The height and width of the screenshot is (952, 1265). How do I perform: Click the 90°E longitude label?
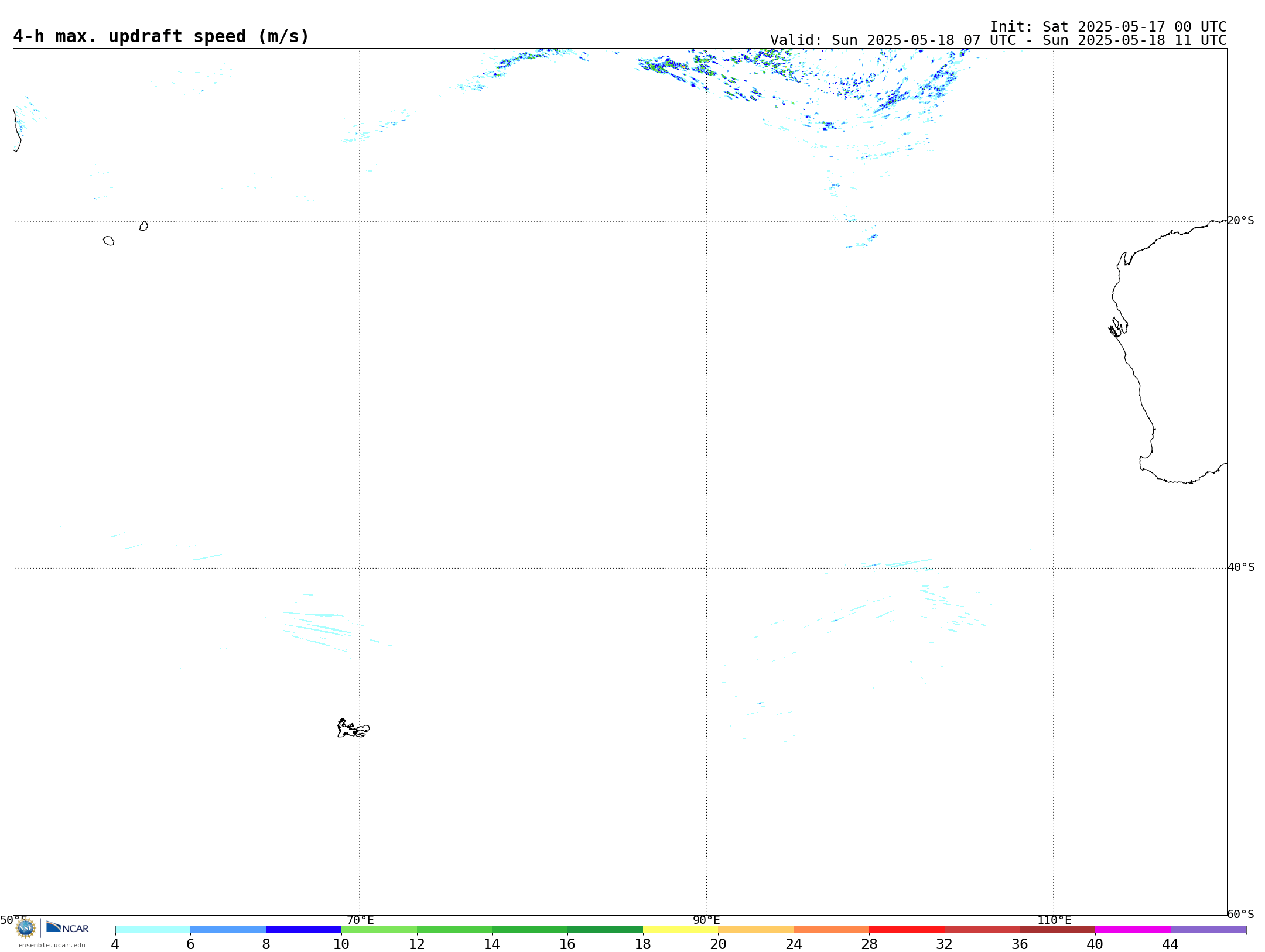[x=706, y=920]
